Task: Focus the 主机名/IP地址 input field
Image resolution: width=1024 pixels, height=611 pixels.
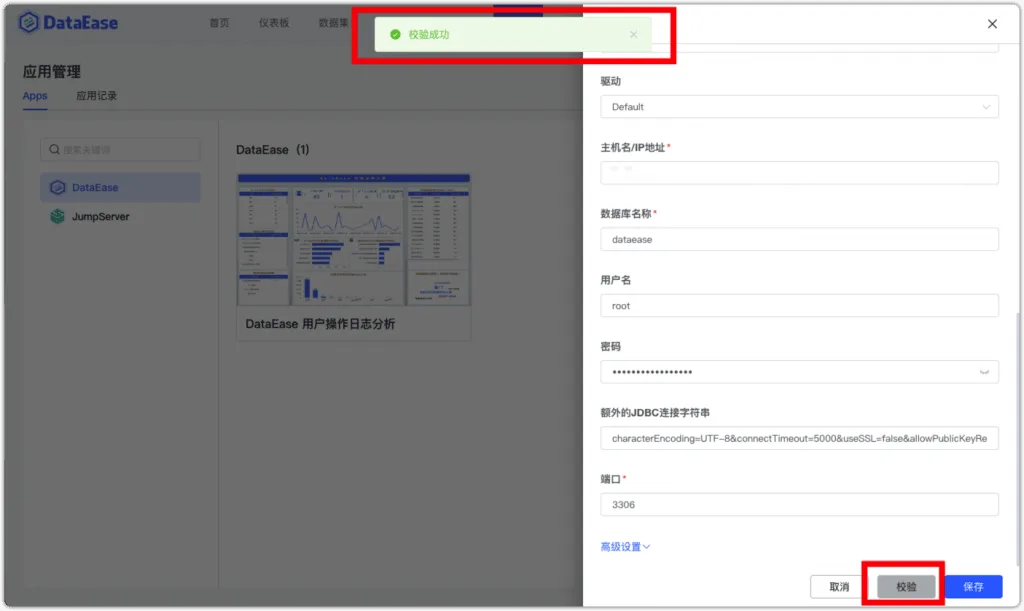Action: 799,172
